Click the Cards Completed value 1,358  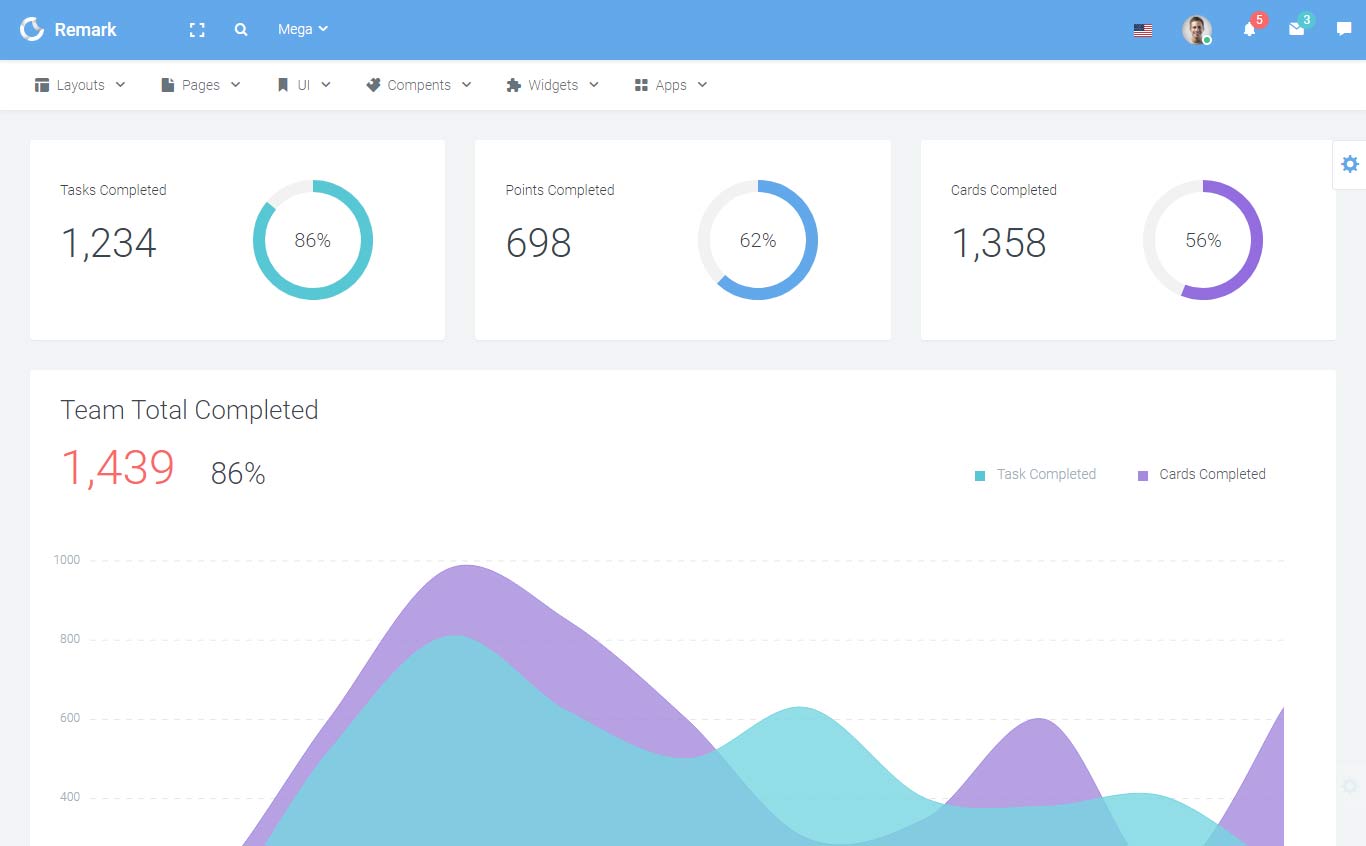[999, 243]
